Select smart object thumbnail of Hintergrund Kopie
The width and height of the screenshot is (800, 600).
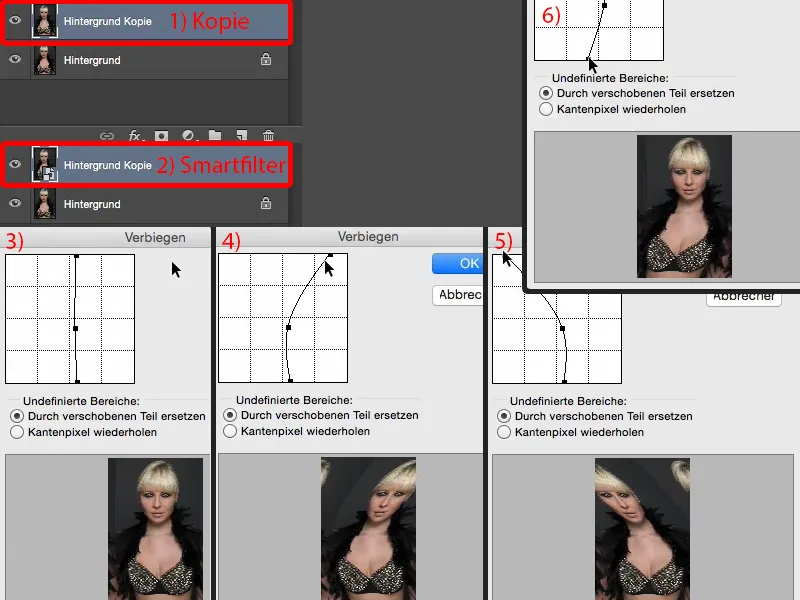(x=45, y=164)
